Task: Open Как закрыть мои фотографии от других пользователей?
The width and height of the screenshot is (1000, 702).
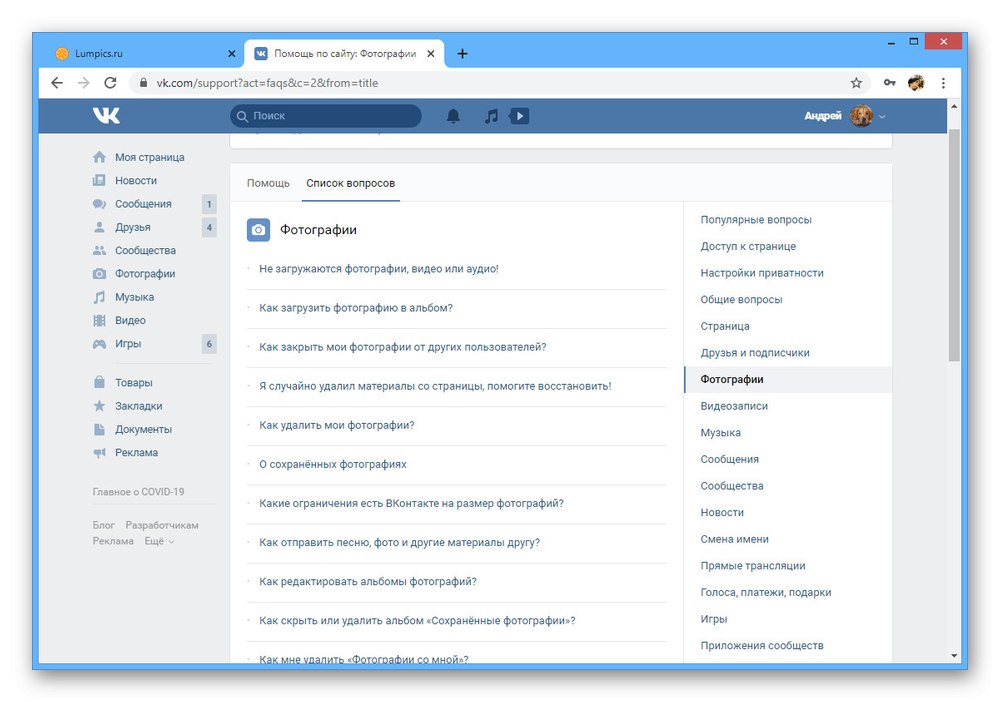Action: pyautogui.click(x=402, y=347)
